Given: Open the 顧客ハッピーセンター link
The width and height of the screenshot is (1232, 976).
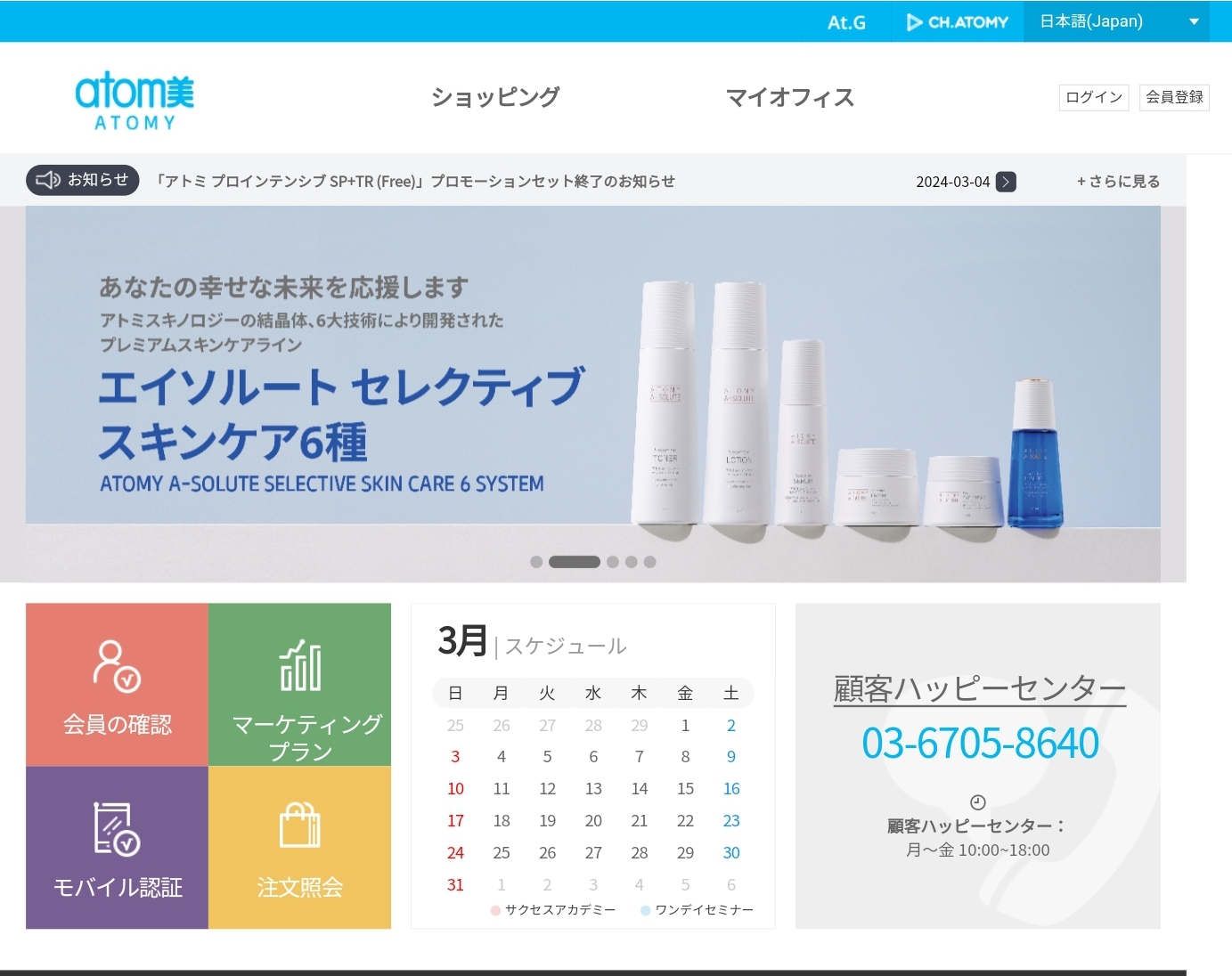Looking at the screenshot, I should click(980, 690).
